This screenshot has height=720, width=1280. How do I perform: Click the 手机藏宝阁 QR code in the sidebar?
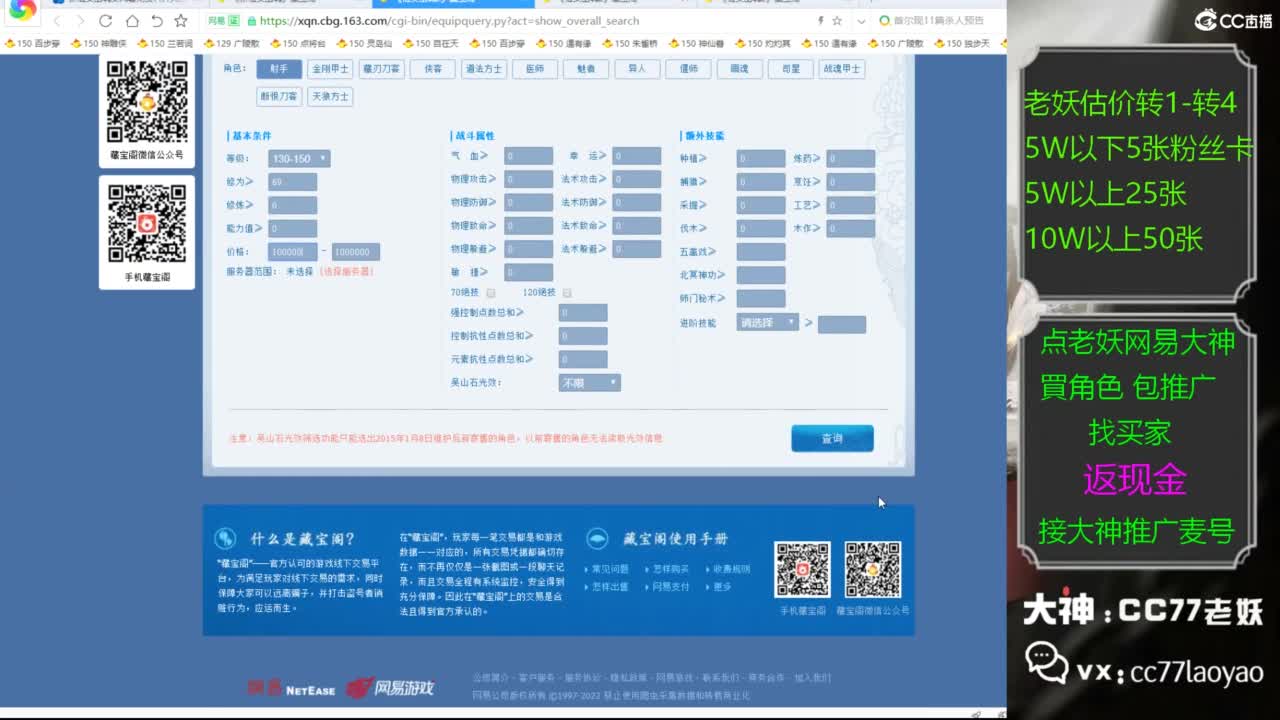click(147, 223)
